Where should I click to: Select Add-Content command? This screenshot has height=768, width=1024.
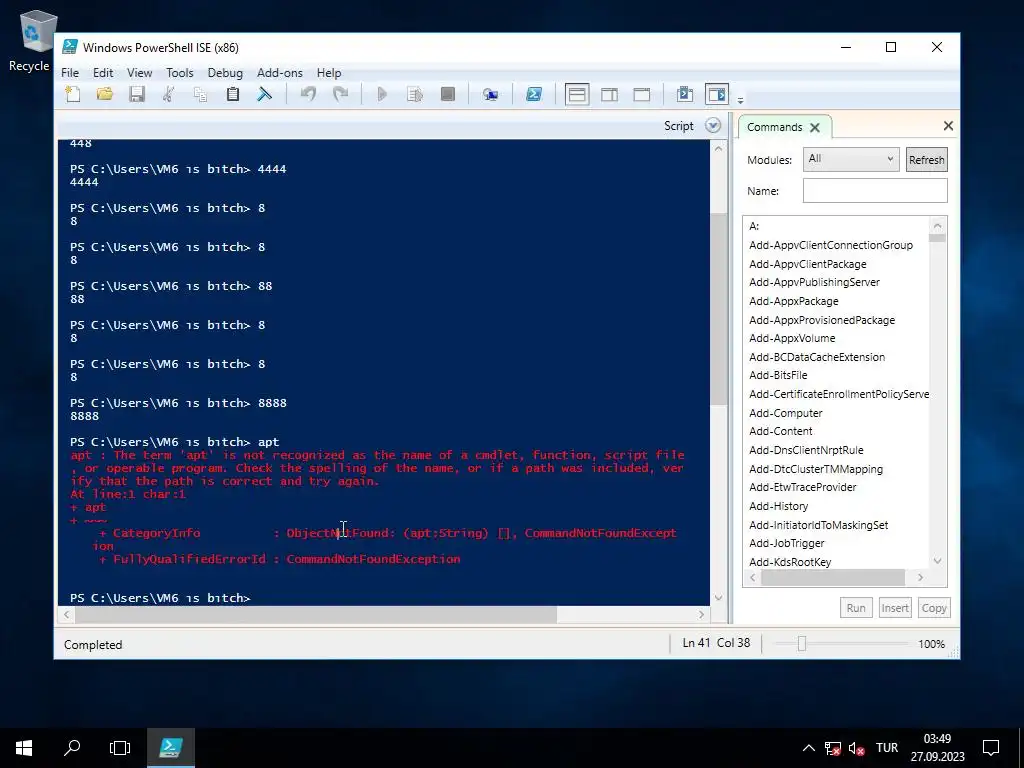click(x=780, y=432)
